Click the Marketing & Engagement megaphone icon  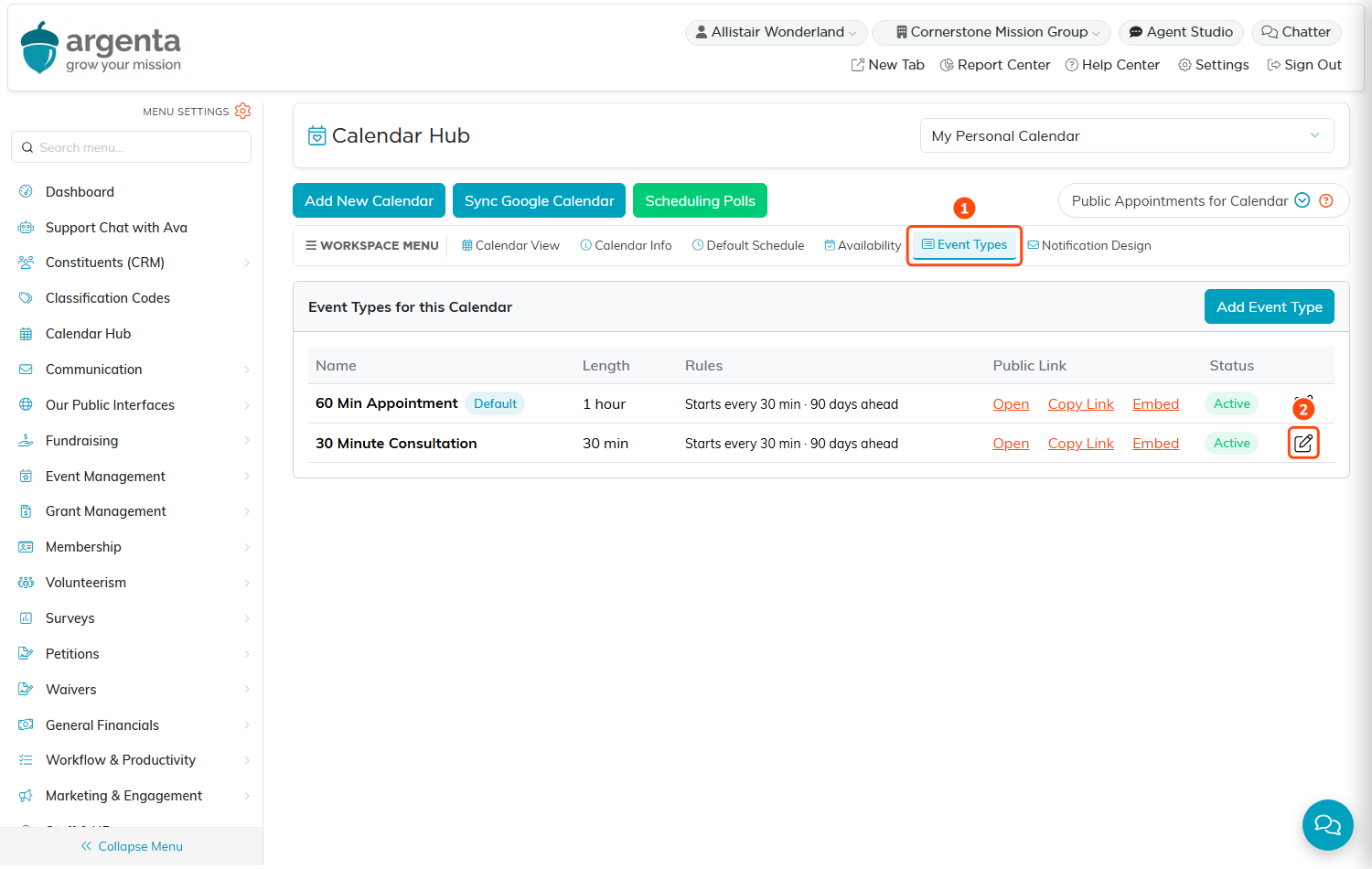tap(26, 796)
